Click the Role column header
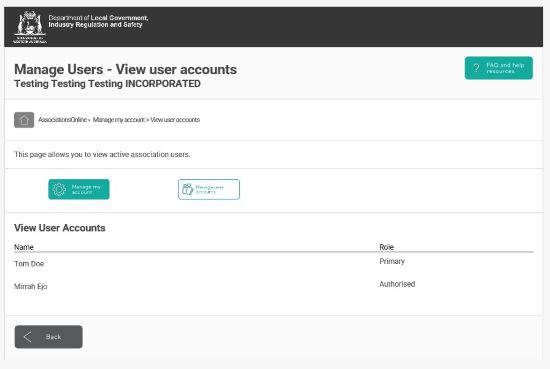550x369 pixels. (386, 247)
